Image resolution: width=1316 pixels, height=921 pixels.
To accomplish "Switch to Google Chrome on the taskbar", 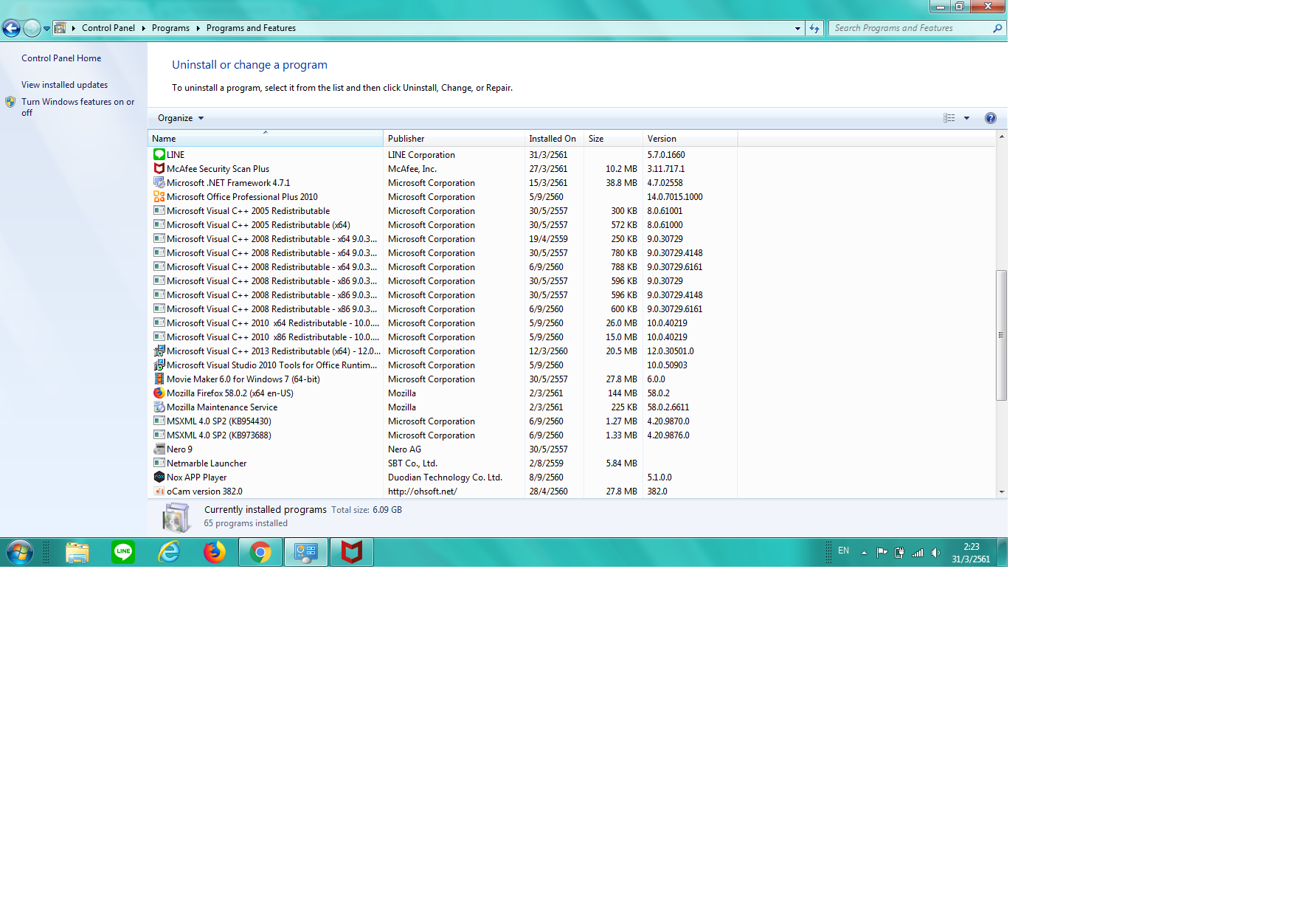I will pos(260,552).
